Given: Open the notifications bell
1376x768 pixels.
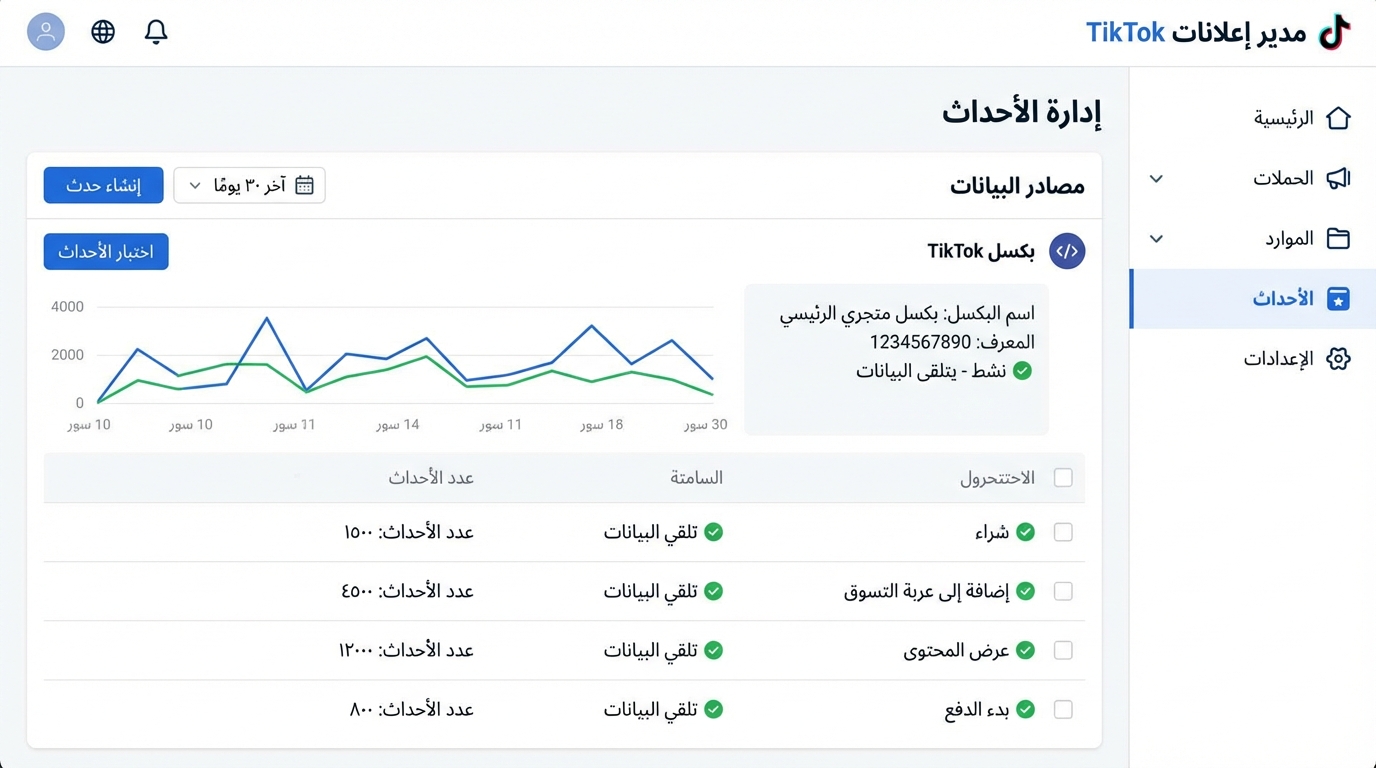Looking at the screenshot, I should 156,32.
